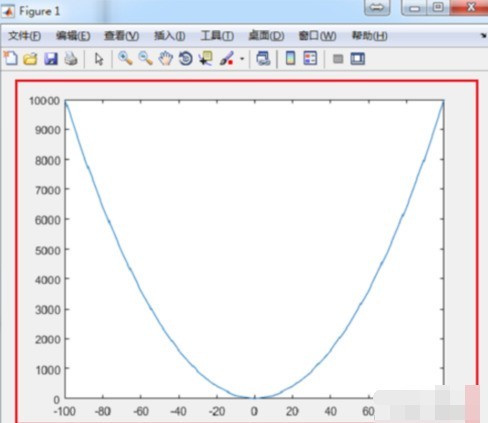
Task: Print the figure using printer icon
Action: tap(71, 59)
